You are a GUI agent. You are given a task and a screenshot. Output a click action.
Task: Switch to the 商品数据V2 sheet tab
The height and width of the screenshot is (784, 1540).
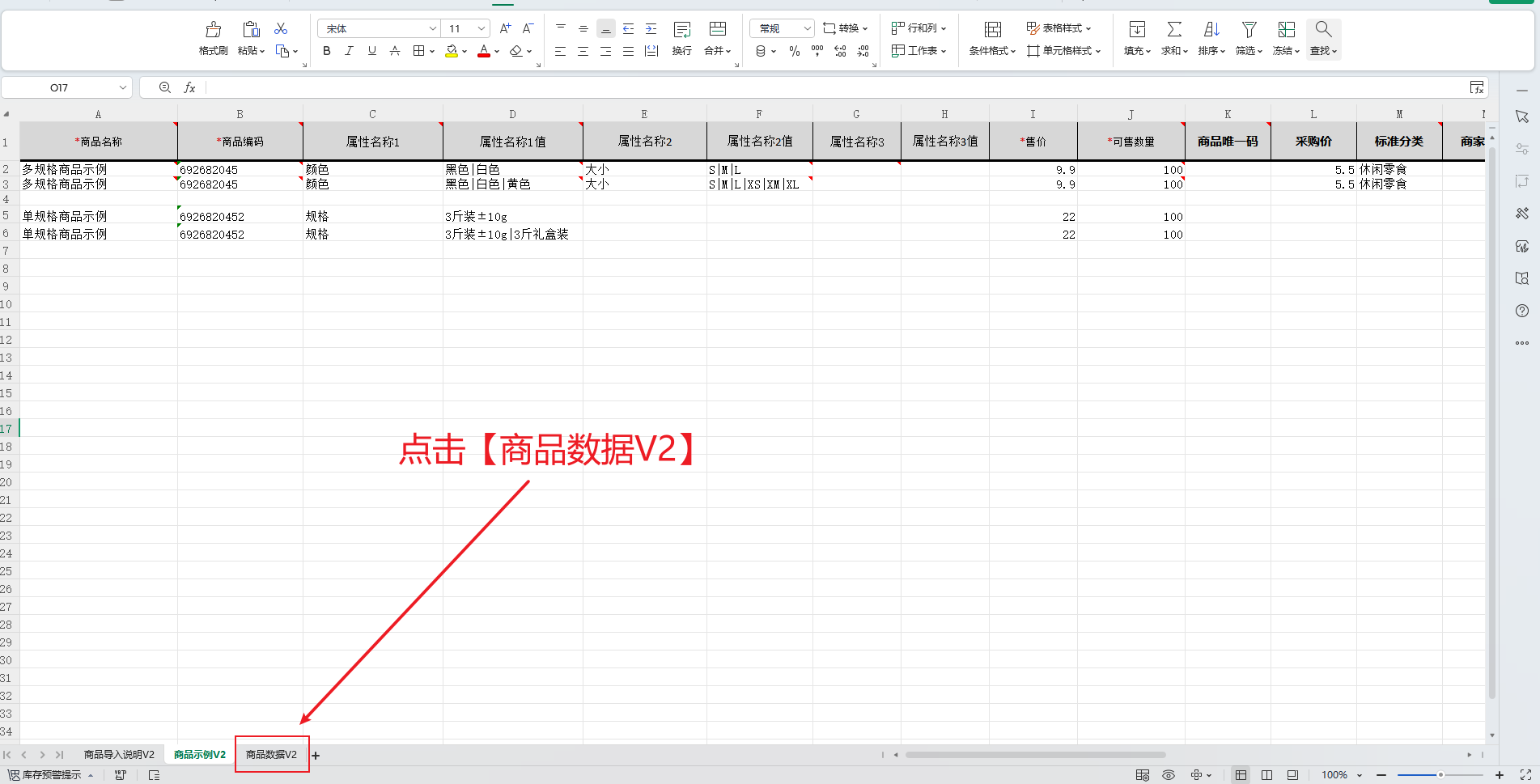[271, 754]
